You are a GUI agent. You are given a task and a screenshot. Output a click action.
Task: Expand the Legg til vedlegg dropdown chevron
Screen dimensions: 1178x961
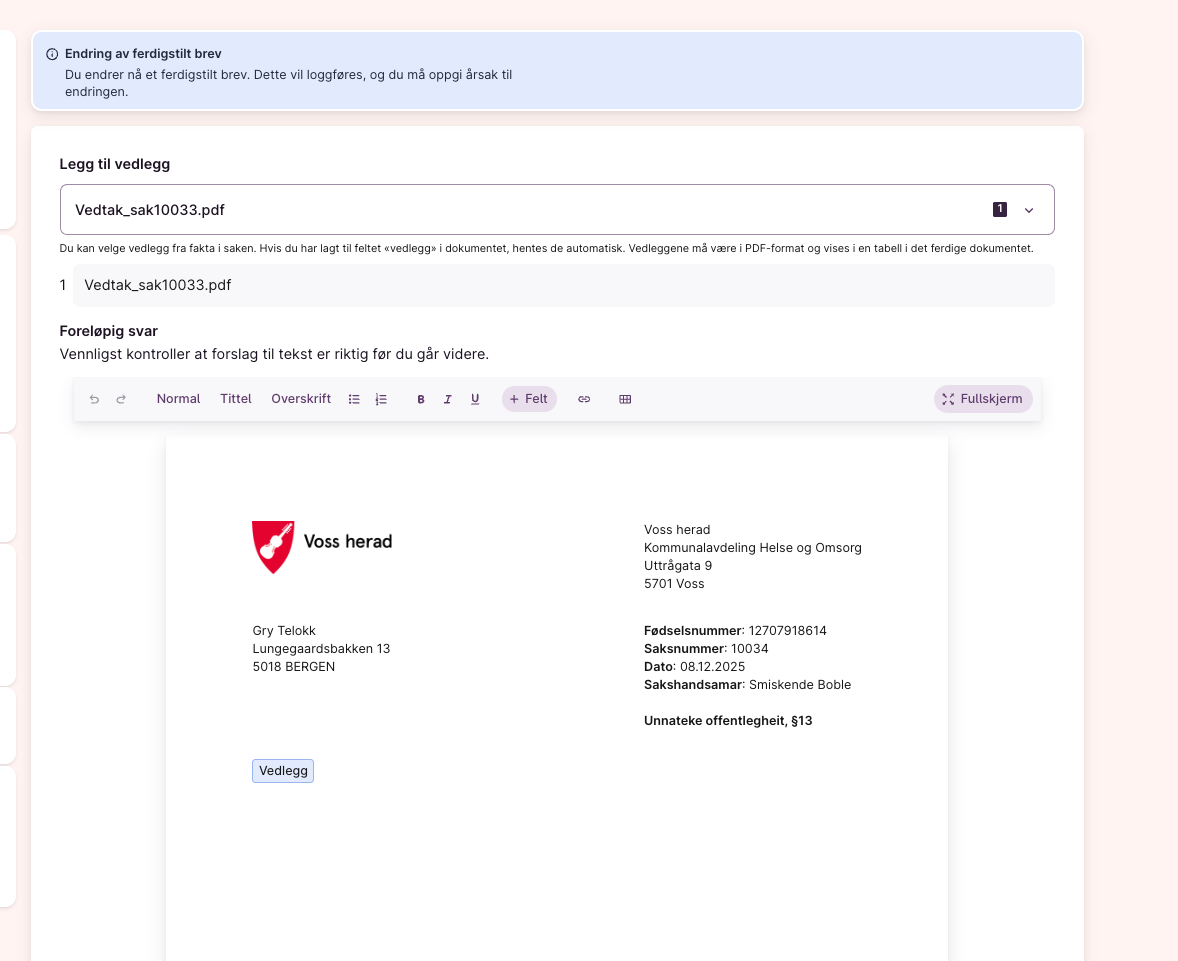click(x=1029, y=210)
